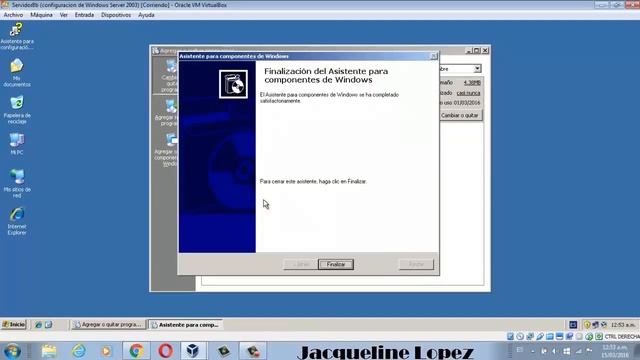This screenshot has width=640, height=360.
Task: Click the VirtualBox video capture status icon
Action: (569, 336)
